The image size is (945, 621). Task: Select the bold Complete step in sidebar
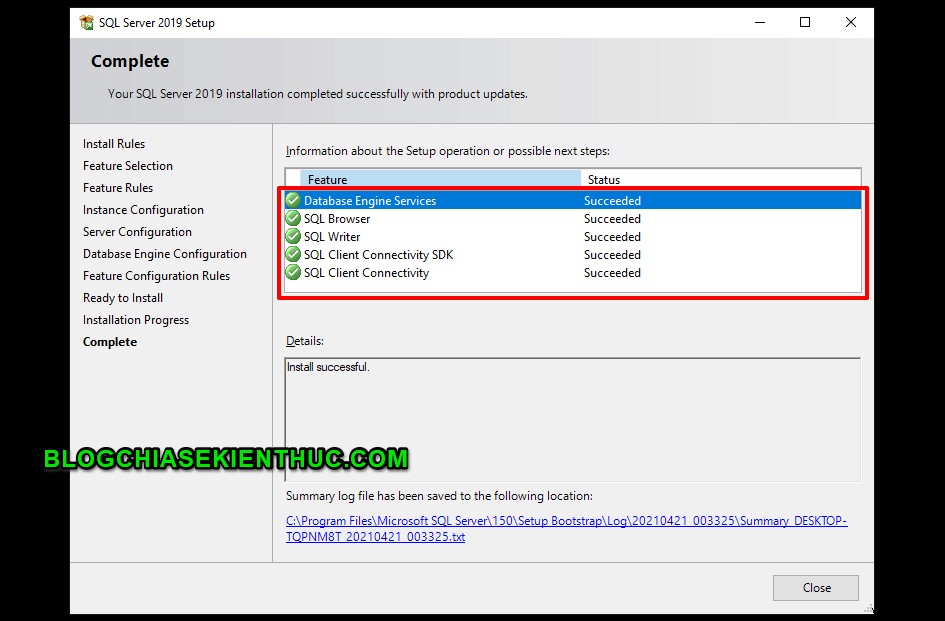[110, 342]
